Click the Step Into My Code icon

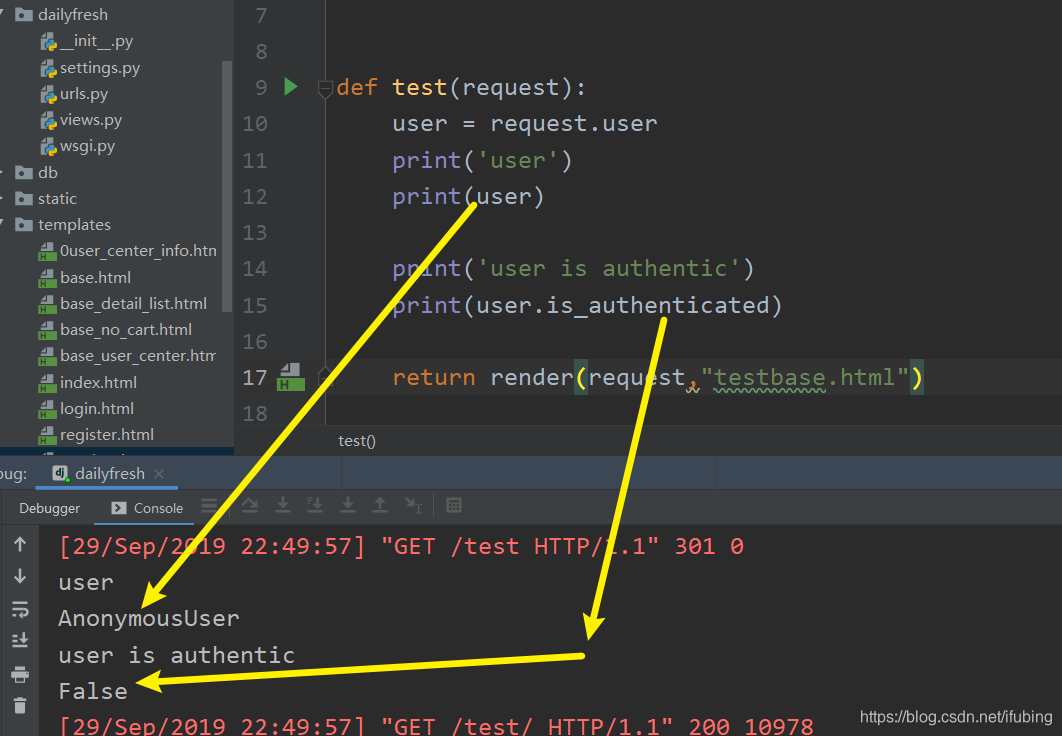coord(315,505)
